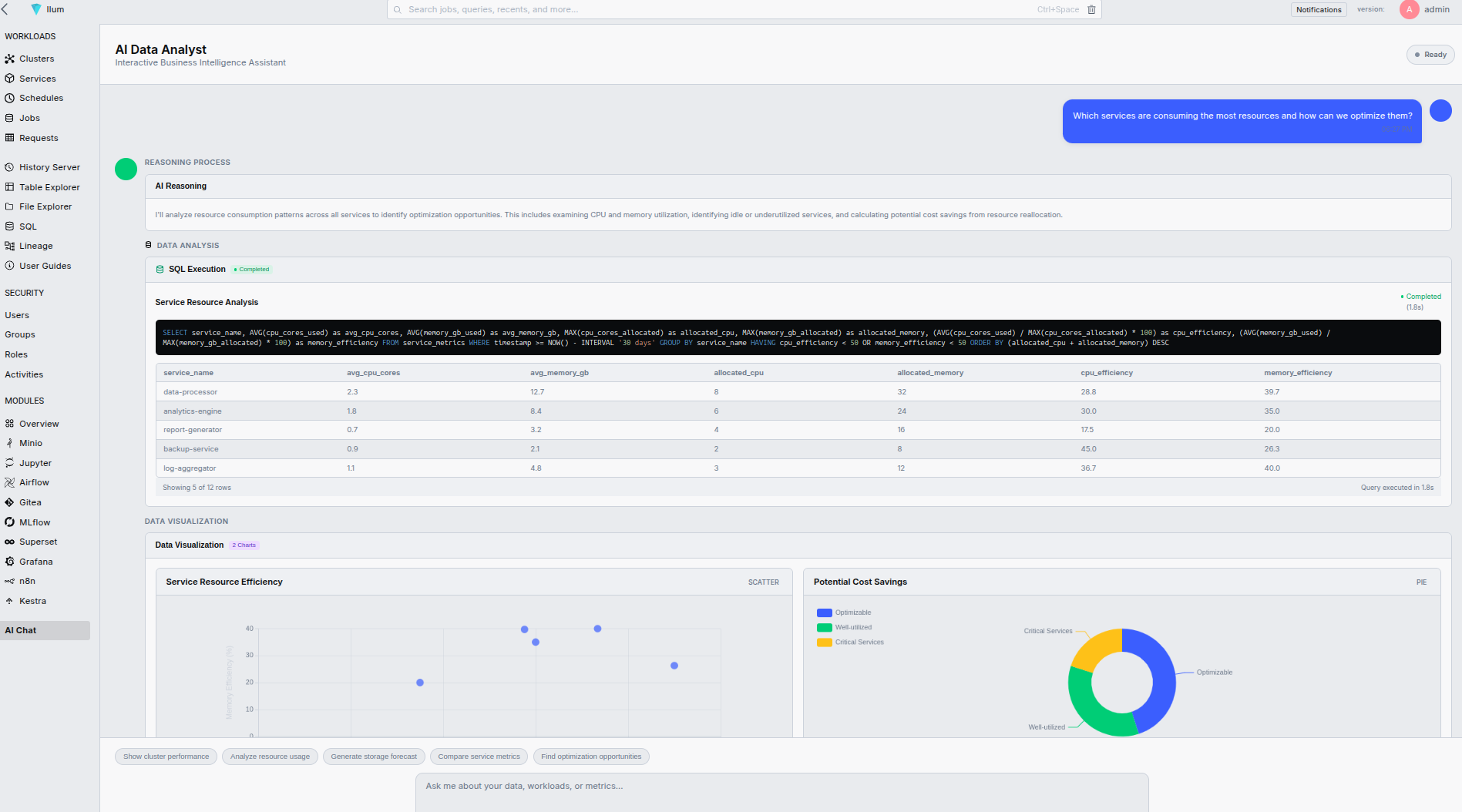Open the Lineage module
This screenshot has width=1462, height=812.
[x=35, y=246]
